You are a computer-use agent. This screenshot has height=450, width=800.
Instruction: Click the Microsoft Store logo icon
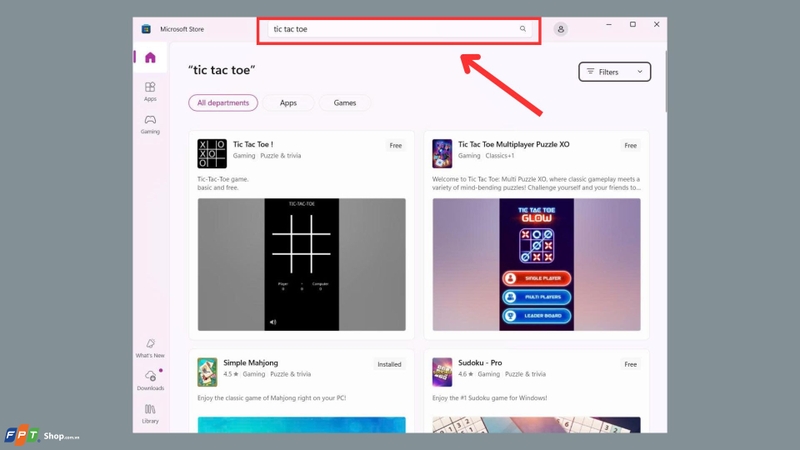146,29
